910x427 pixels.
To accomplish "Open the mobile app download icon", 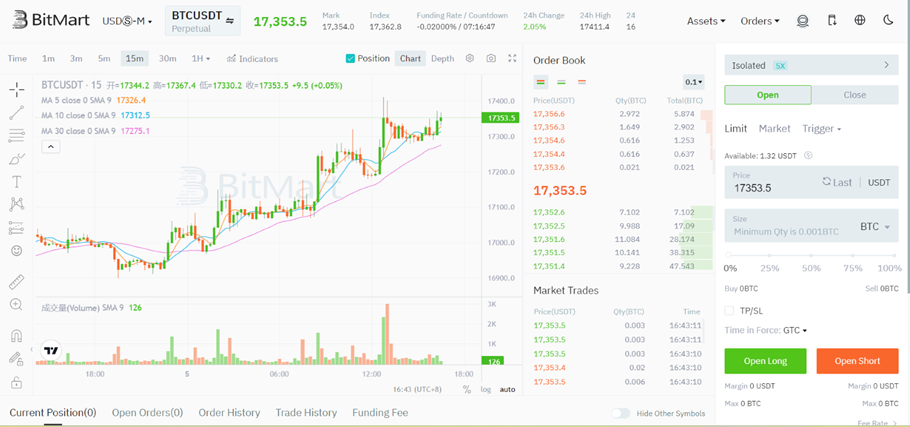I will pos(832,21).
